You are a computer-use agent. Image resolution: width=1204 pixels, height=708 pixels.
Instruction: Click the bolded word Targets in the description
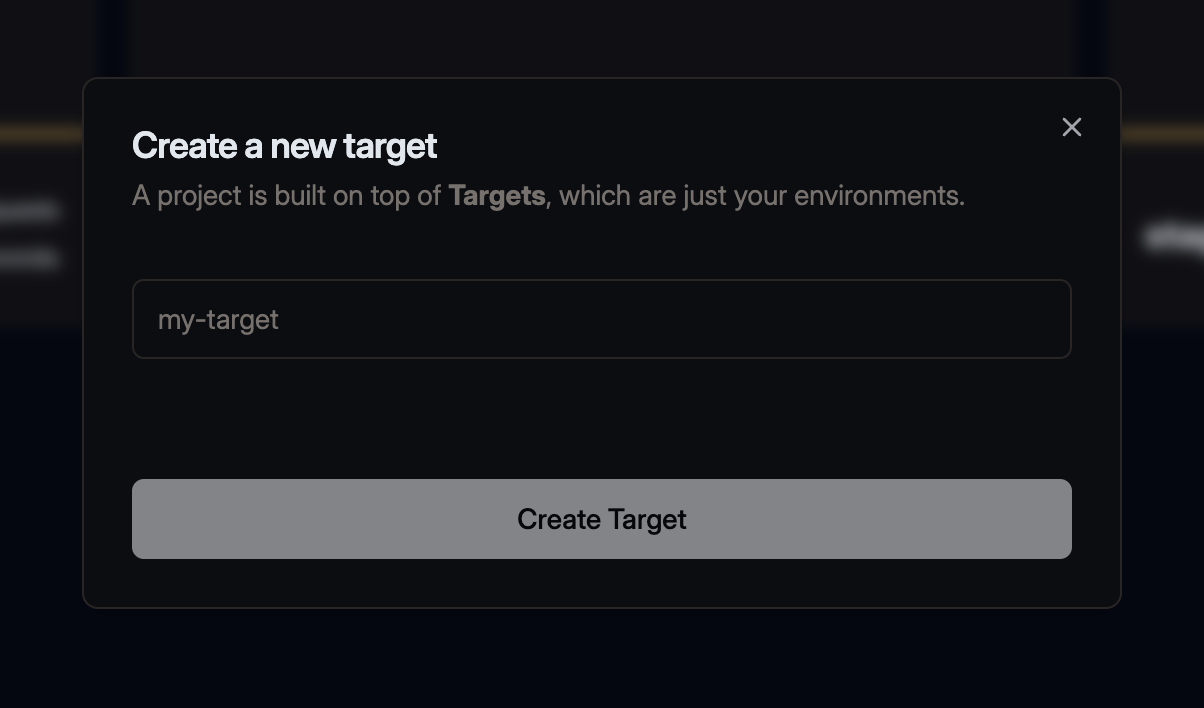496,196
